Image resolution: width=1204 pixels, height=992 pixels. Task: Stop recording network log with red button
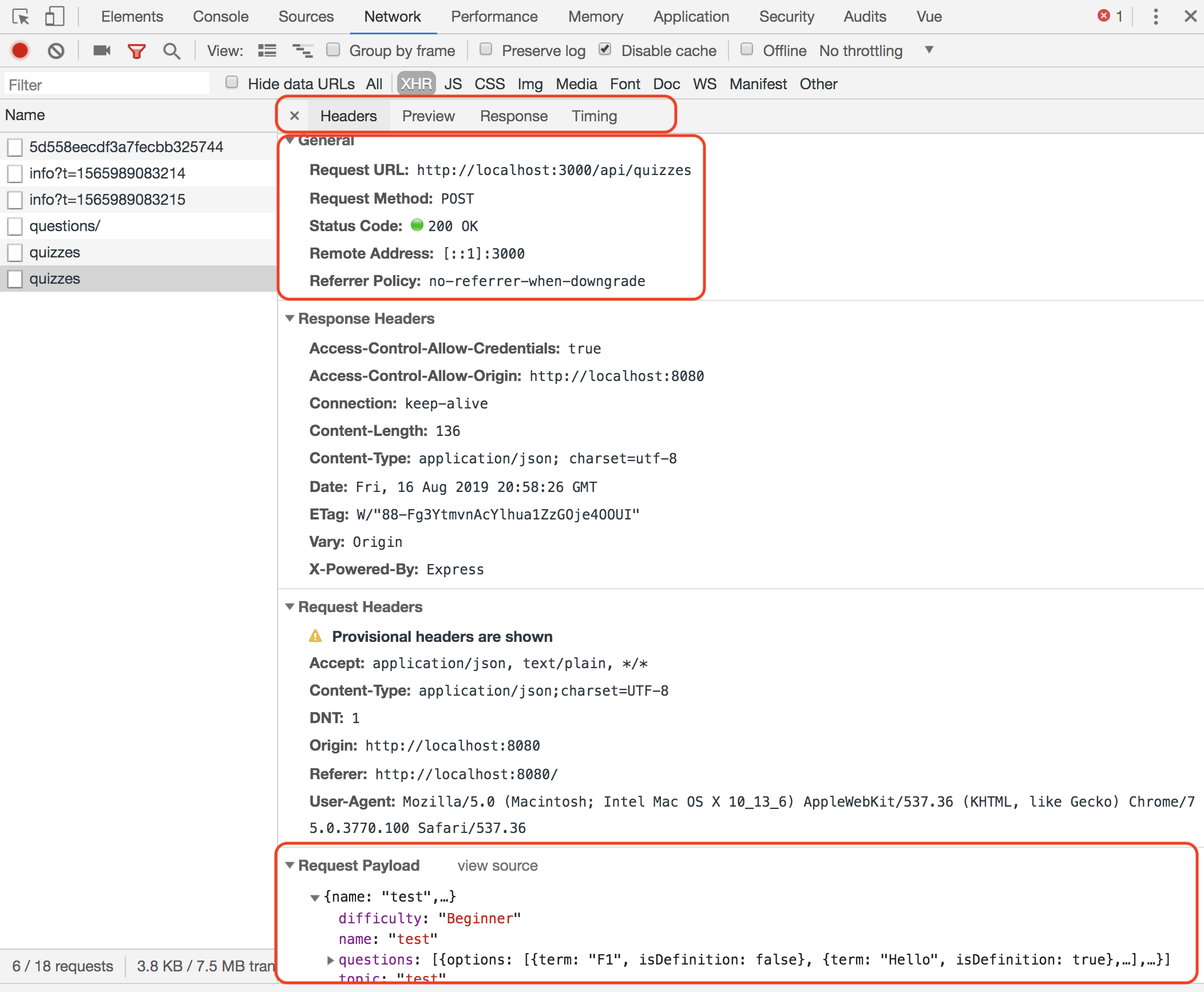tap(20, 51)
